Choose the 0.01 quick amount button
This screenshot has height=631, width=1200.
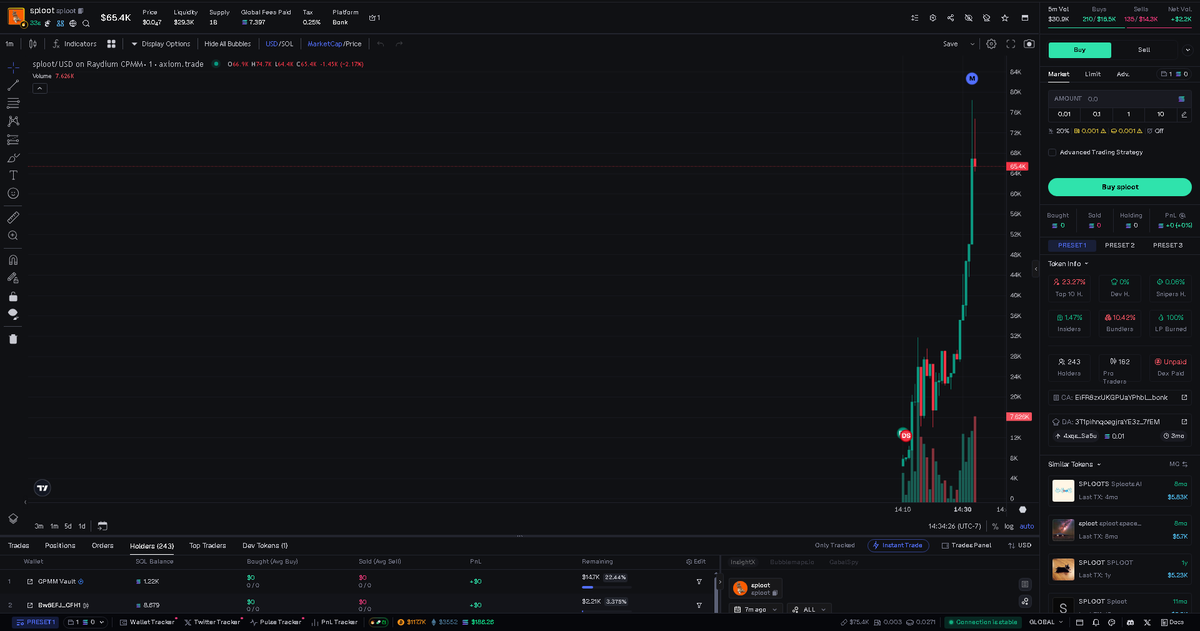coord(1064,114)
